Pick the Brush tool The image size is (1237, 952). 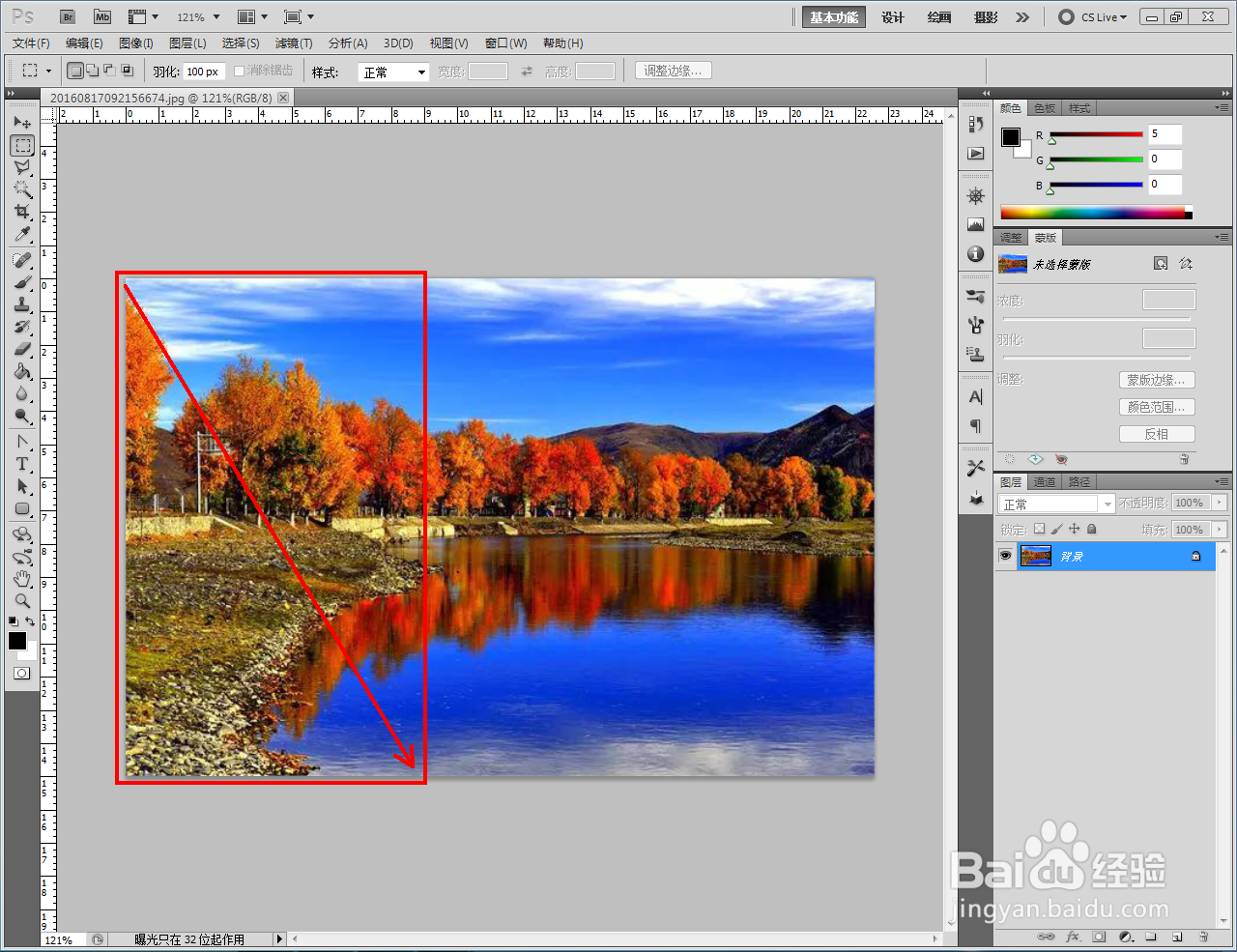click(22, 282)
